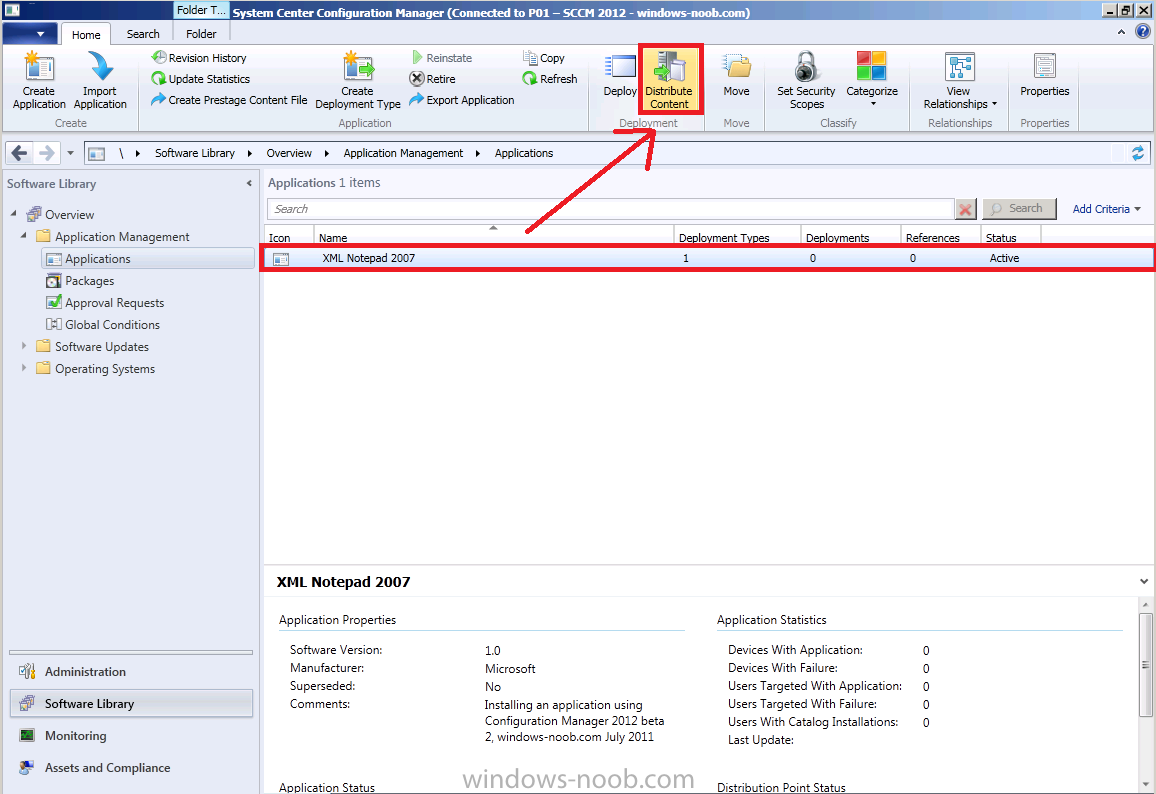This screenshot has height=794, width=1156.
Task: Sort by the Deployment Types column
Action: [737, 237]
